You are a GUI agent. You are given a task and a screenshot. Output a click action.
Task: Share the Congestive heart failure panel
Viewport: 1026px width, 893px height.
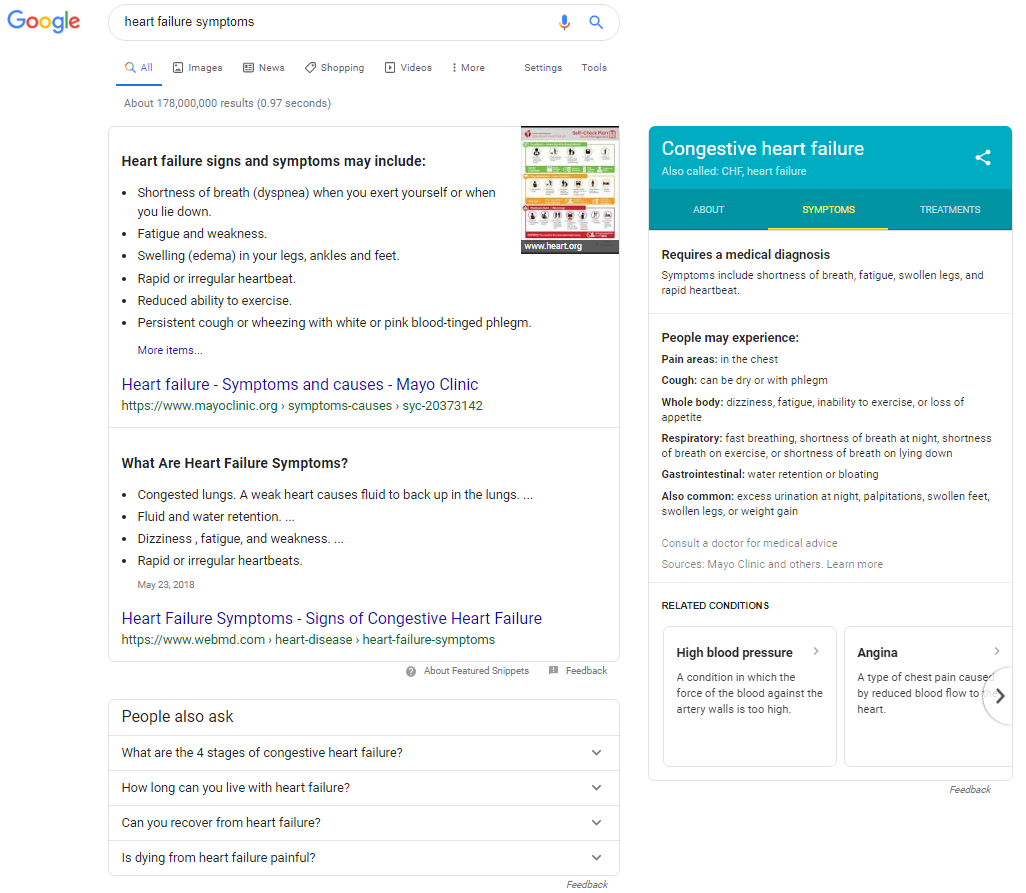[983, 157]
